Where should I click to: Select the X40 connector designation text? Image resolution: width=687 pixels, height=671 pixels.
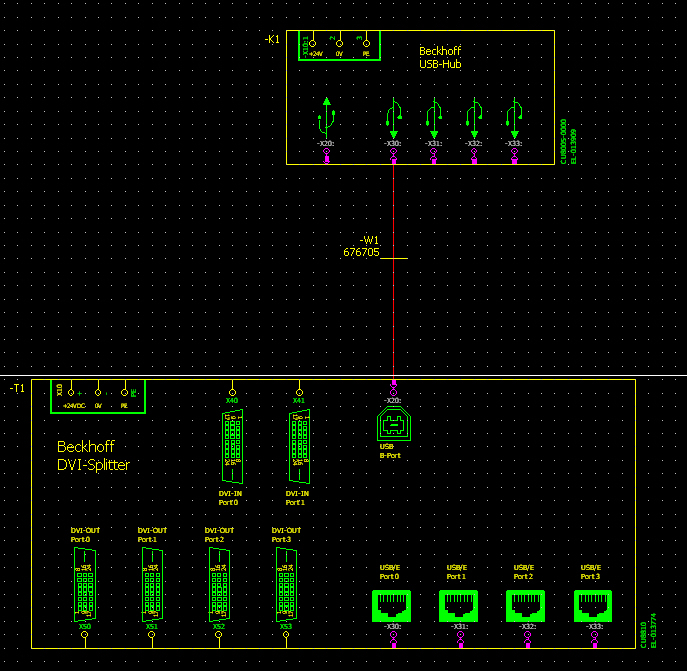(232, 401)
